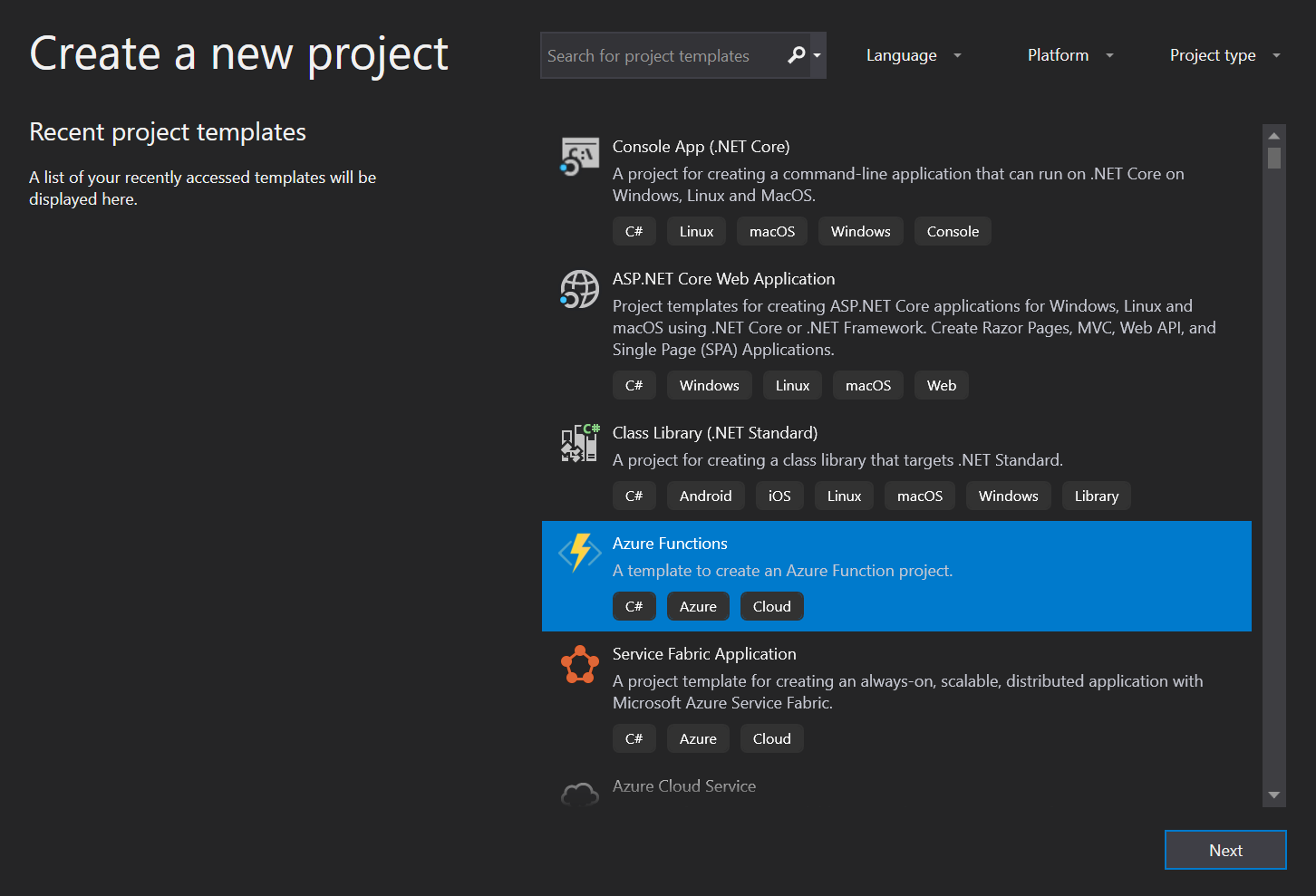Click the Library tag under Class Library
The height and width of the screenshot is (896, 1316).
click(x=1096, y=496)
